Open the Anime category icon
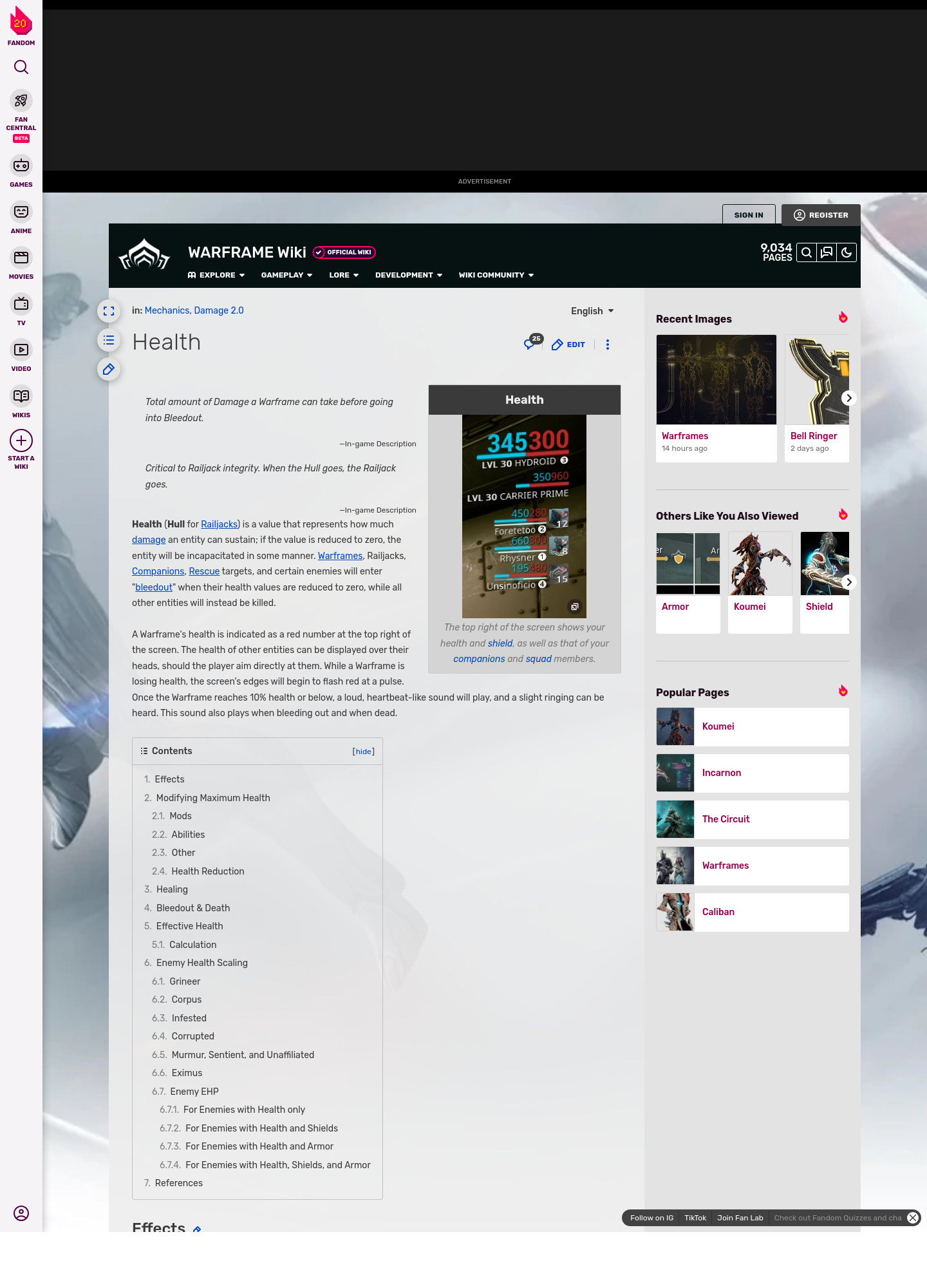Viewport: 927px width, 1288px height. (21, 217)
